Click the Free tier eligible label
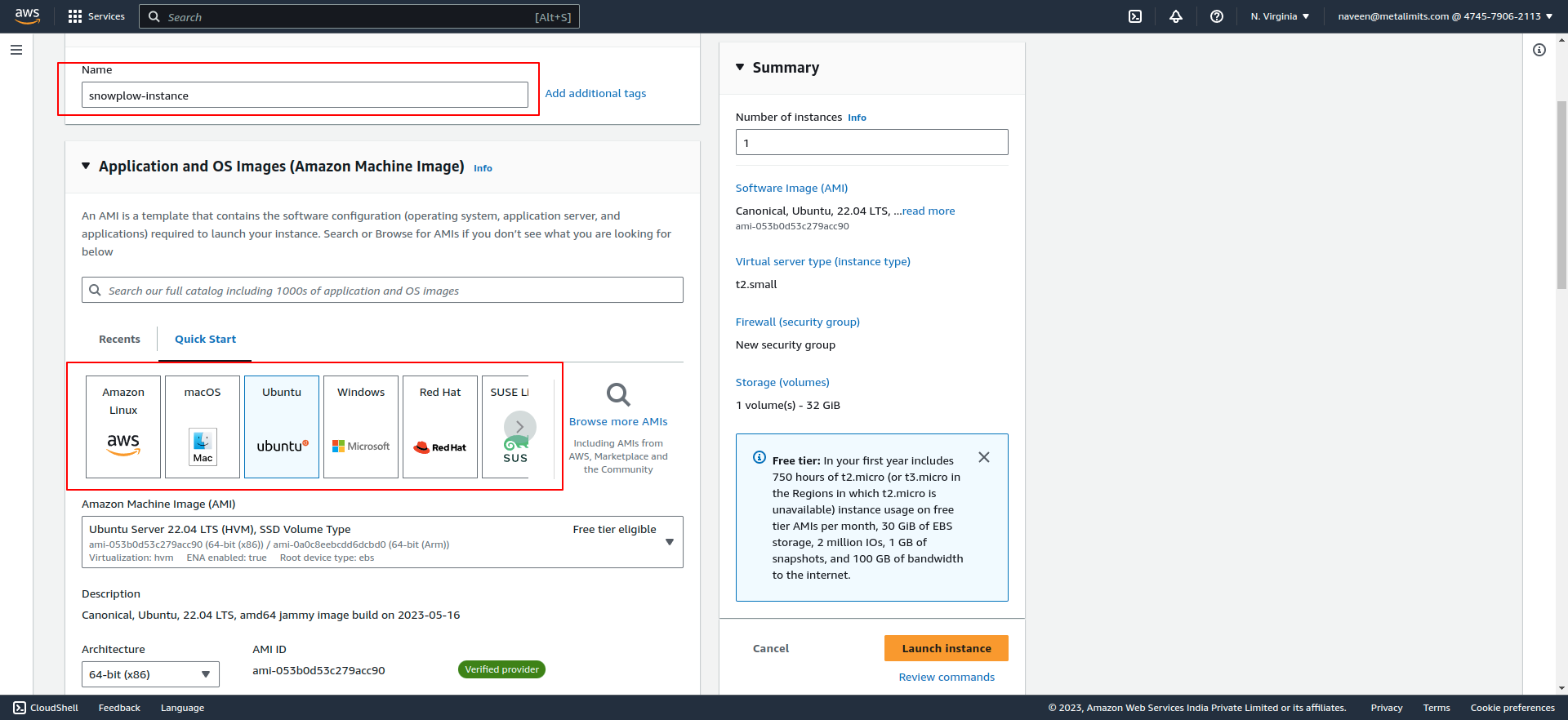The height and width of the screenshot is (720, 1568). [614, 529]
